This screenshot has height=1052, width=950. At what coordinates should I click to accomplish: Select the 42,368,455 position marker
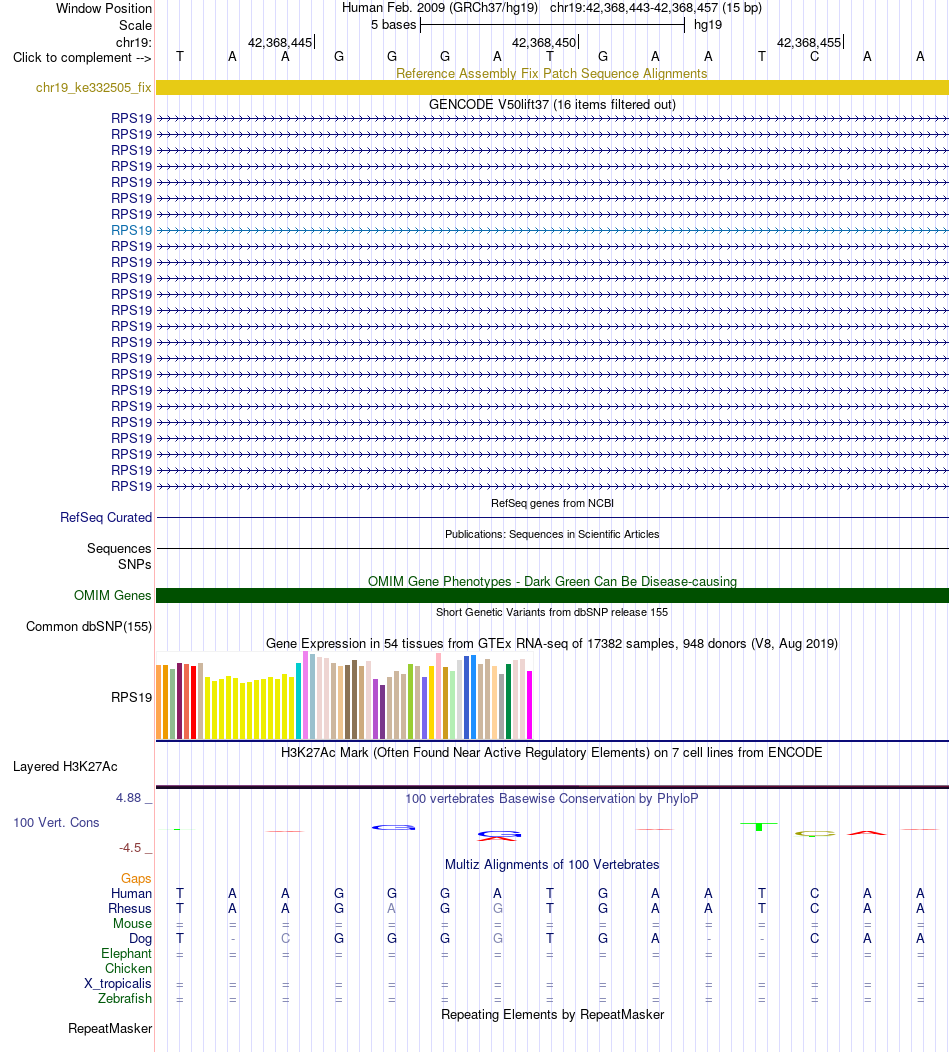[x=810, y=42]
